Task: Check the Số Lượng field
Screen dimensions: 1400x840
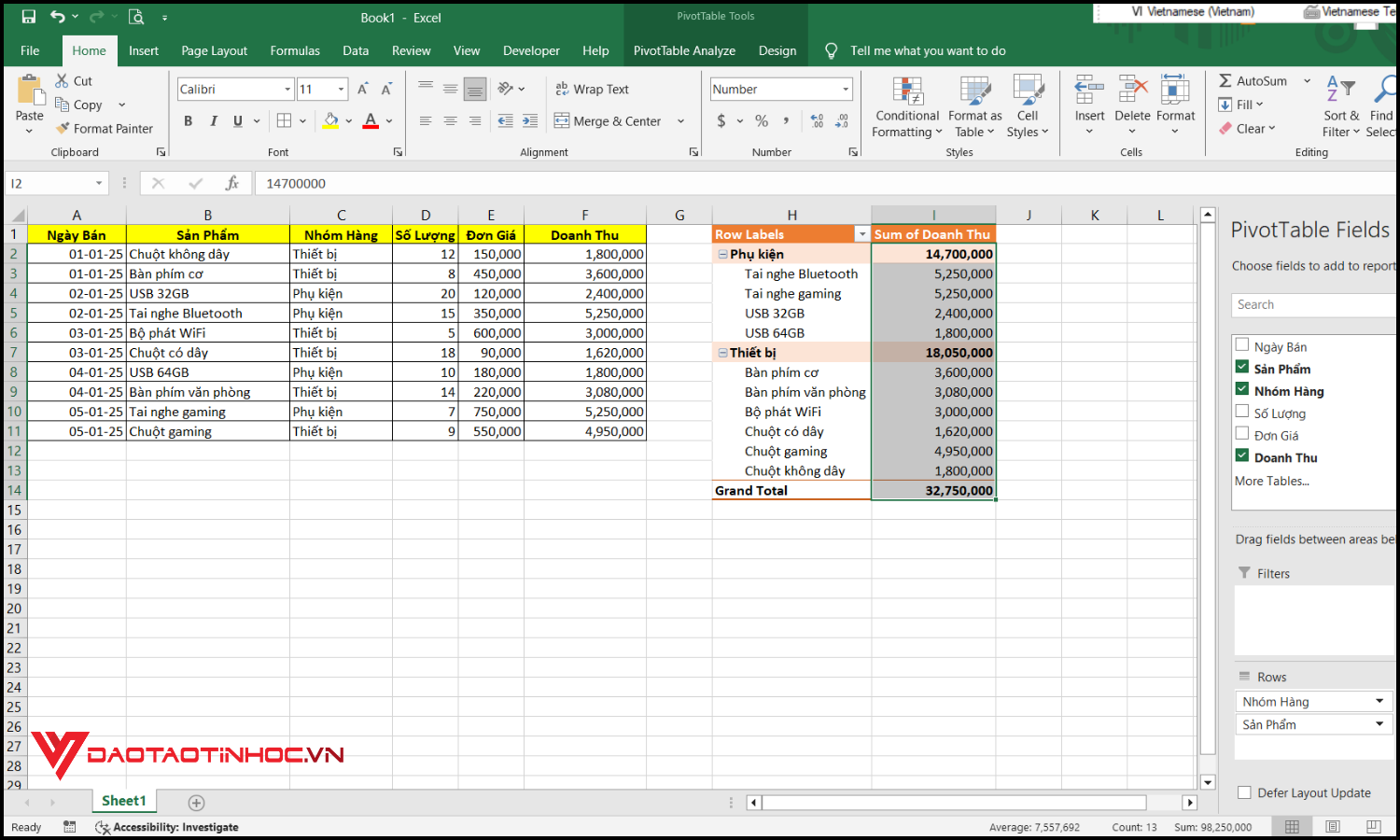Action: [x=1242, y=411]
